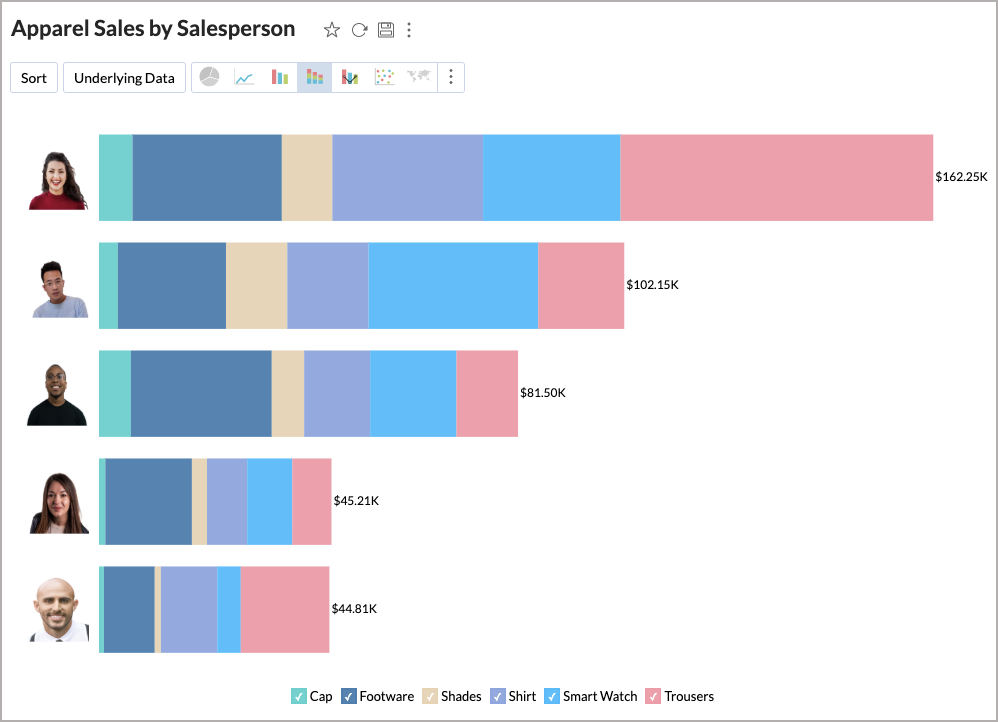
Task: Open the more chart types menu
Action: click(451, 77)
